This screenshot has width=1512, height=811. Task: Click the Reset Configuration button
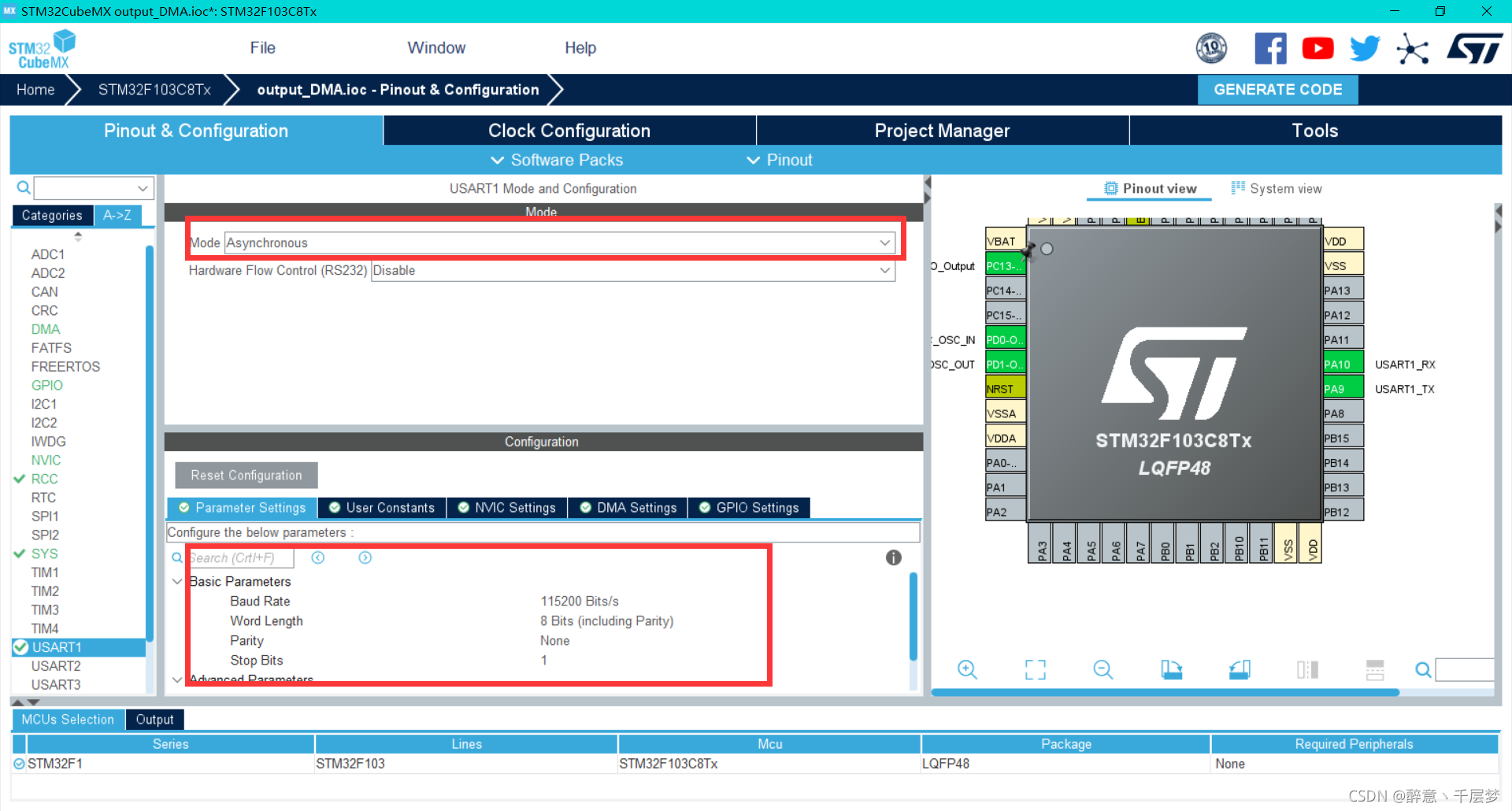[x=246, y=476]
